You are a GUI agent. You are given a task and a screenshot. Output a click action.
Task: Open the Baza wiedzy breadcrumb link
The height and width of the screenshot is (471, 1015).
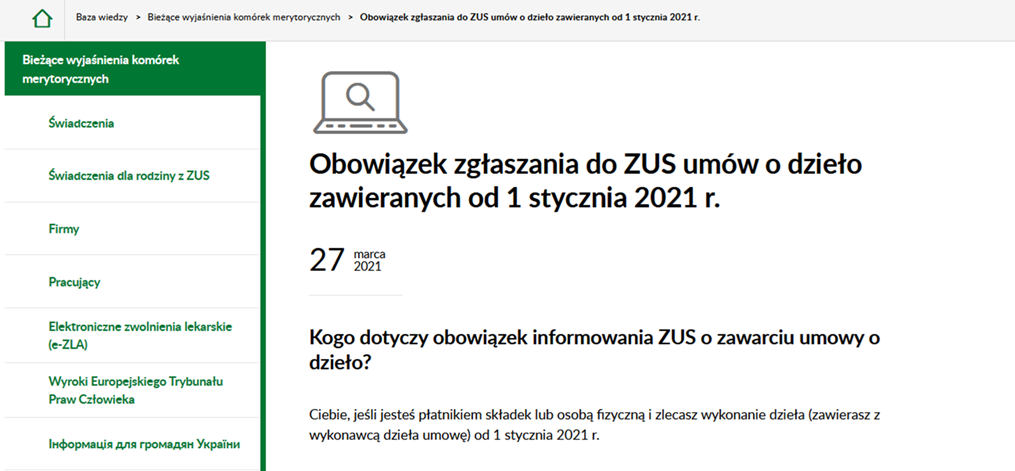click(103, 19)
